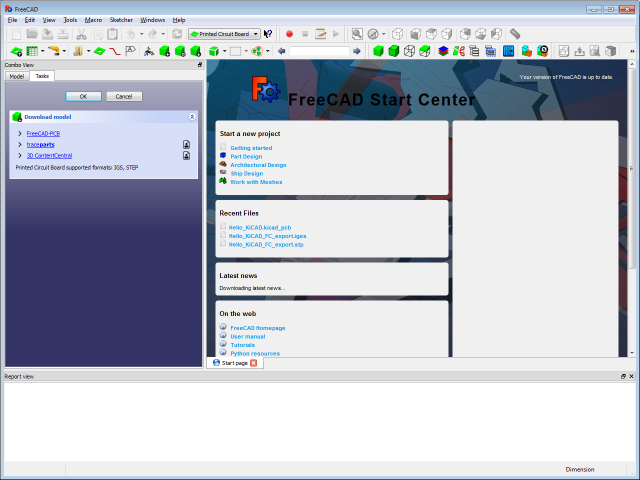Show more toolbar items chevron
Screen dimensions: 640x480
pos(632,51)
